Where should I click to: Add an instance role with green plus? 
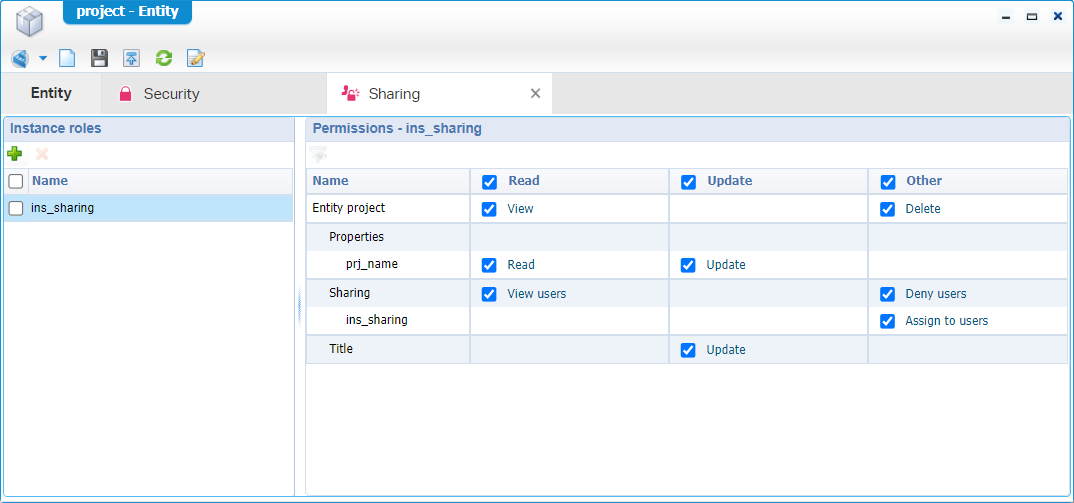(15, 154)
